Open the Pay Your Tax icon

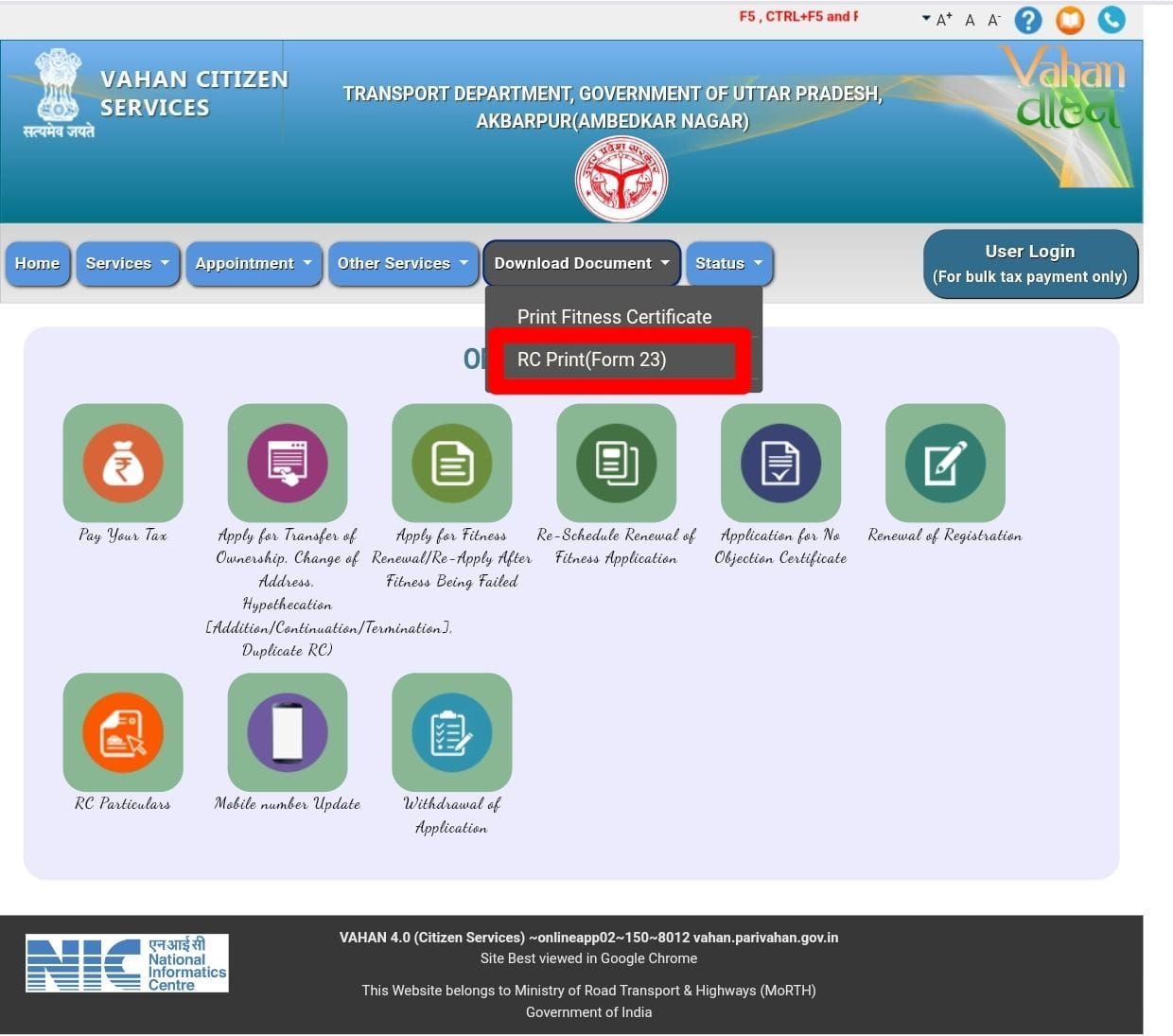point(123,463)
